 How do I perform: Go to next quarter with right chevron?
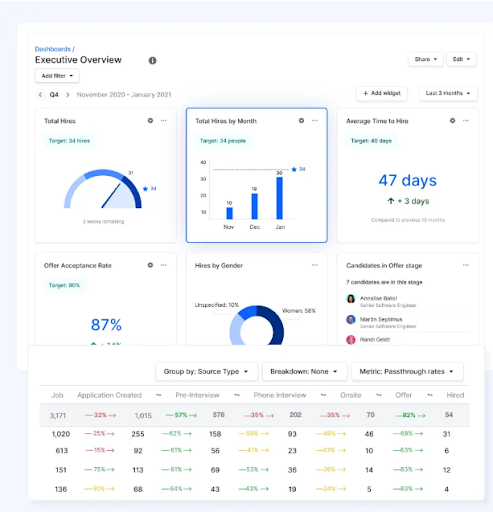coord(68,95)
